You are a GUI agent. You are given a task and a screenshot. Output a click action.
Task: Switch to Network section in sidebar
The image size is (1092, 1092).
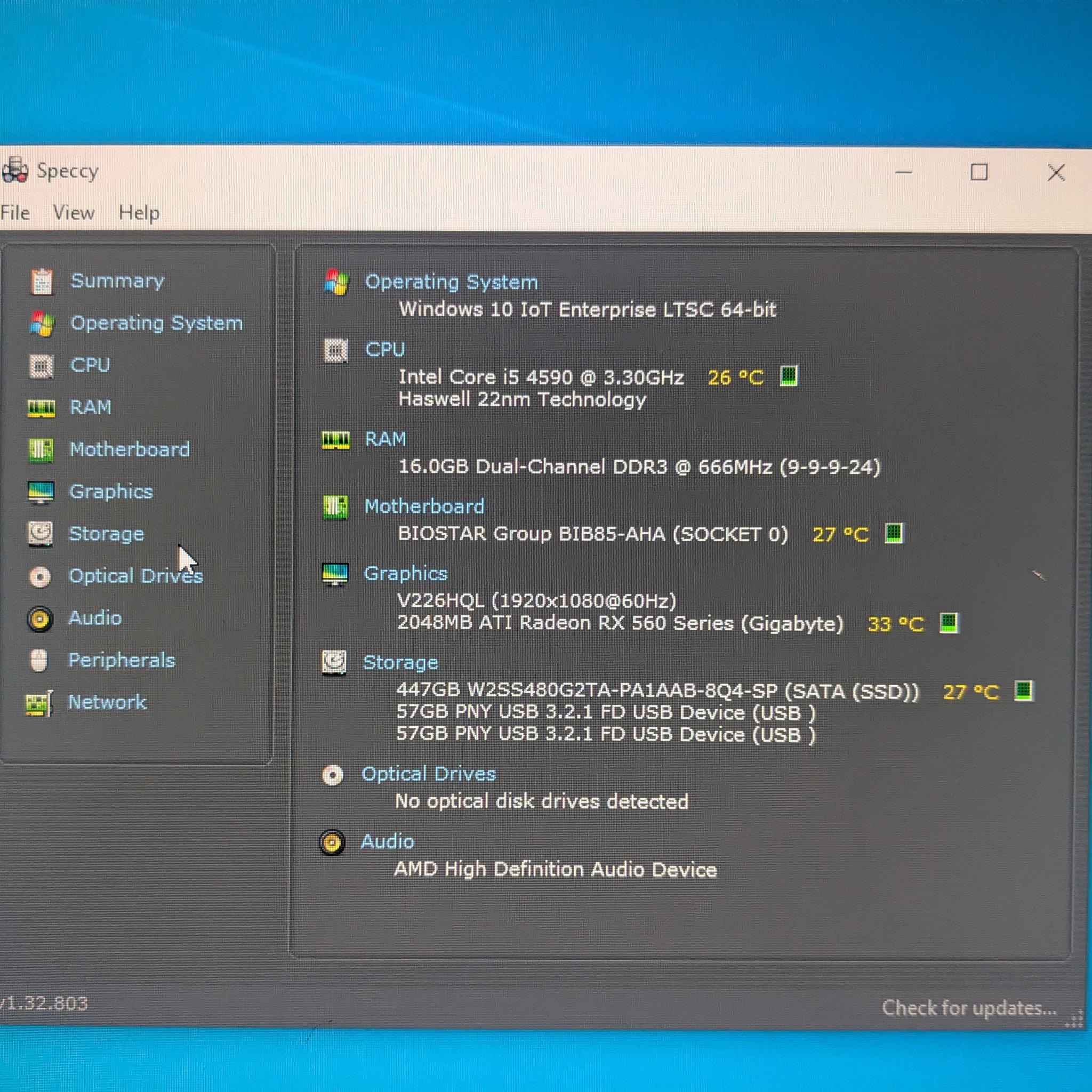tap(107, 703)
